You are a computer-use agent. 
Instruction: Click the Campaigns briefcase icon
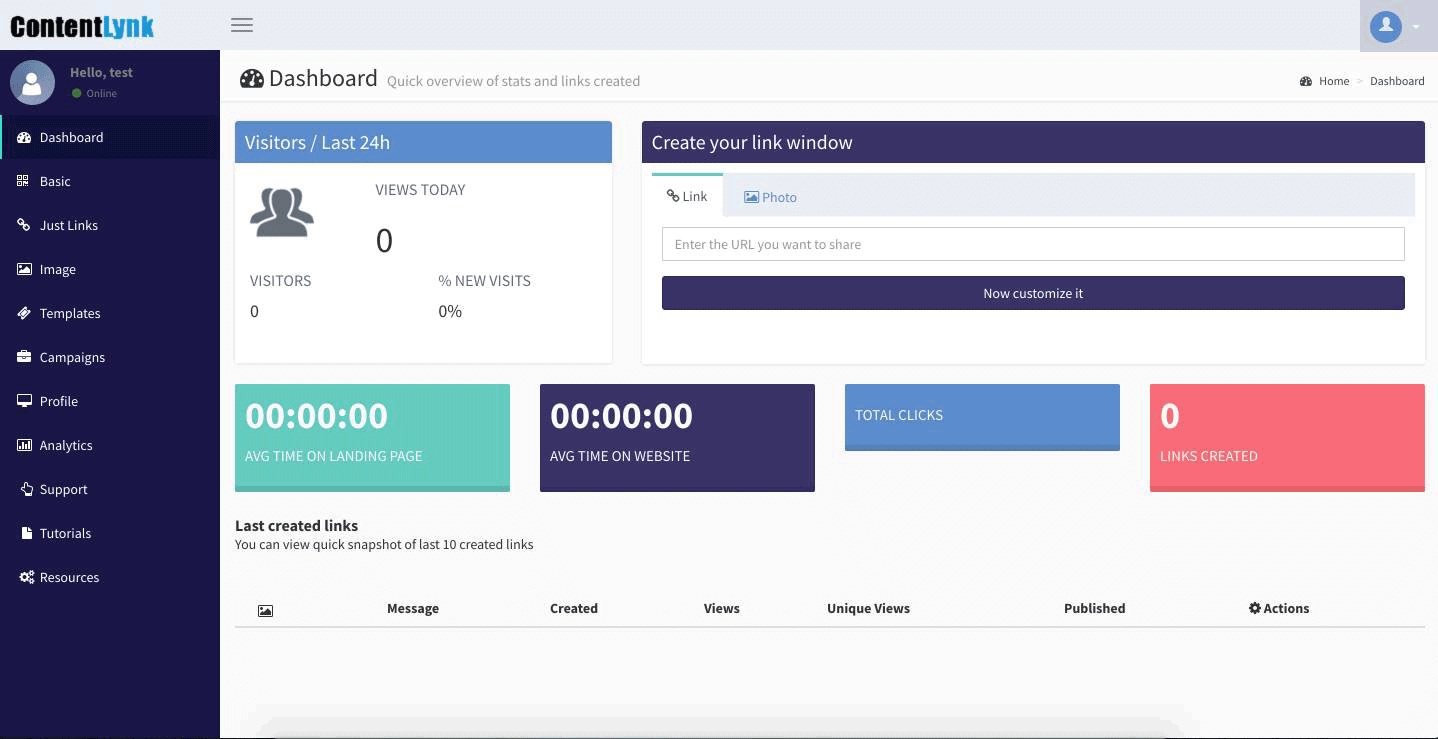coord(24,357)
